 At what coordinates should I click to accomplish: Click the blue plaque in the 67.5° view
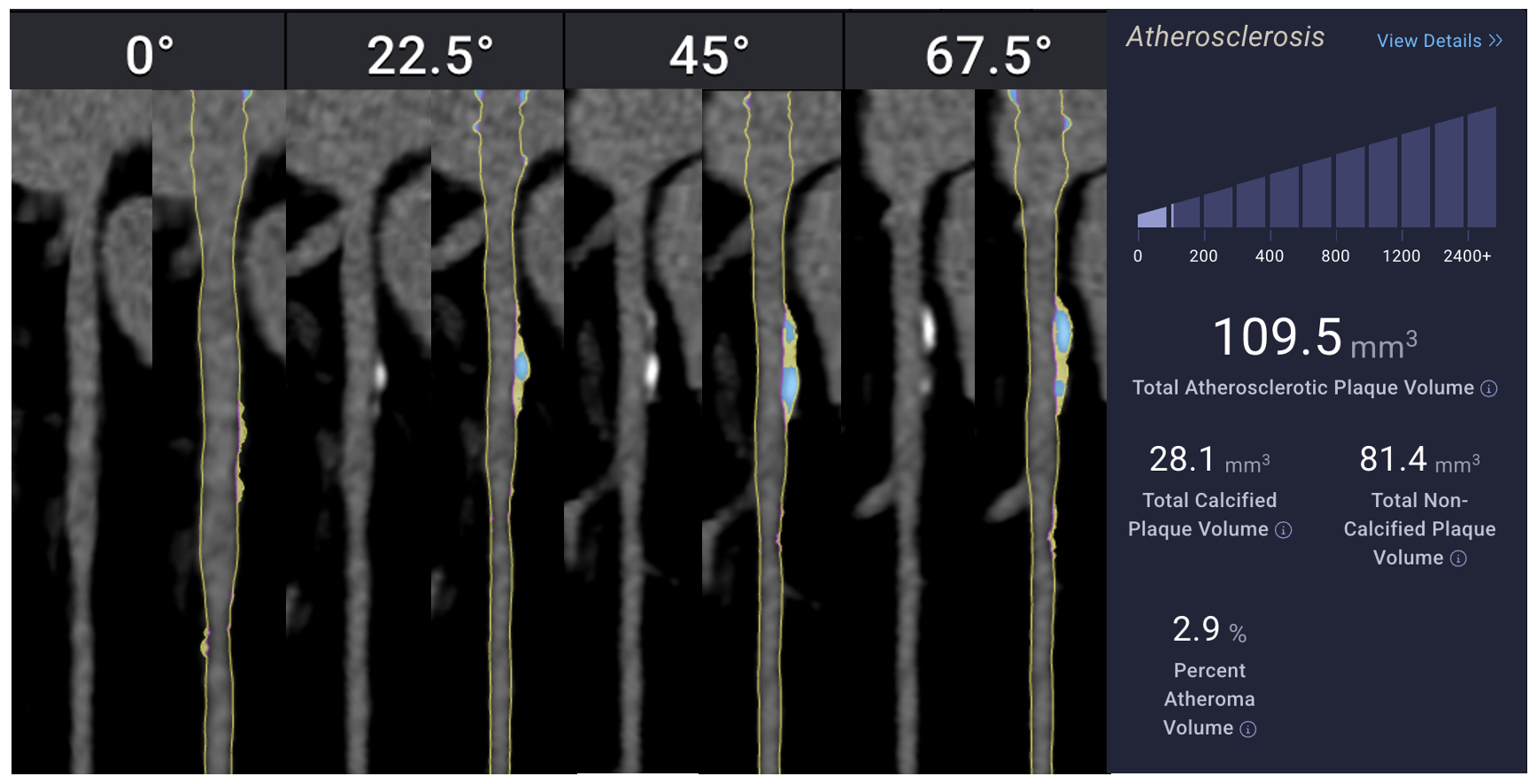1062,333
